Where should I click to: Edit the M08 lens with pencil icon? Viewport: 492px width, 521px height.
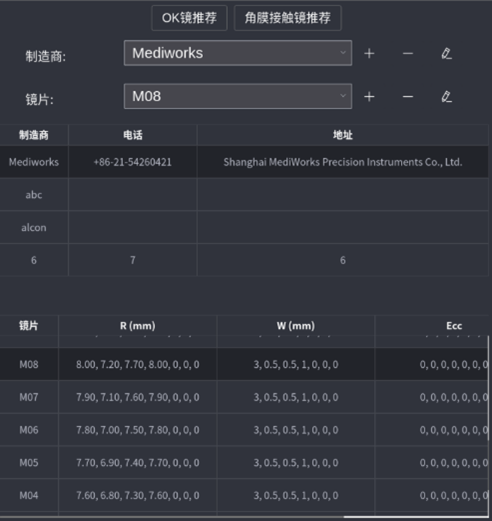[x=446, y=97]
